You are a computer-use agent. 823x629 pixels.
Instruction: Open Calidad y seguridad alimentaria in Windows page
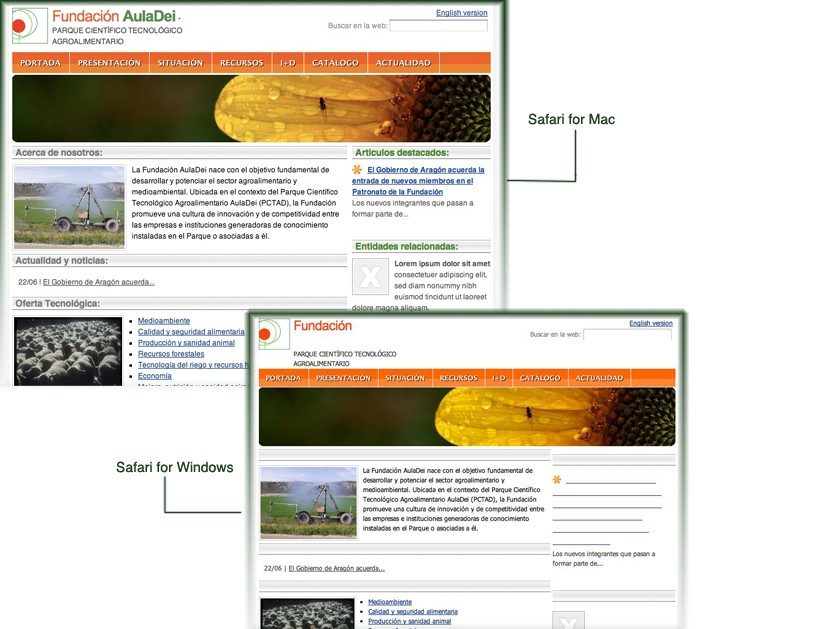click(x=413, y=612)
